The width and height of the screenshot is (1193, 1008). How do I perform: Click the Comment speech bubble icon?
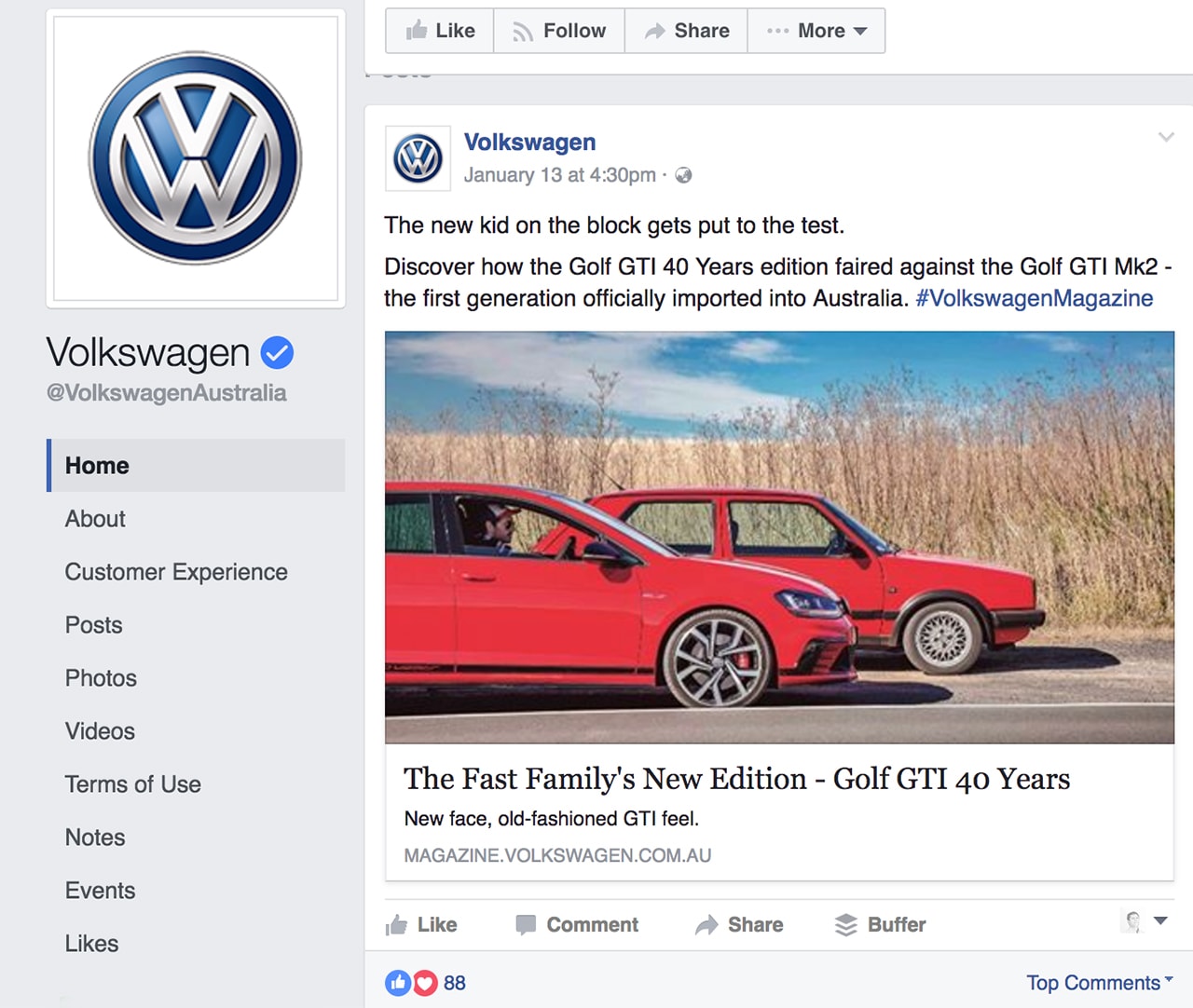(526, 925)
